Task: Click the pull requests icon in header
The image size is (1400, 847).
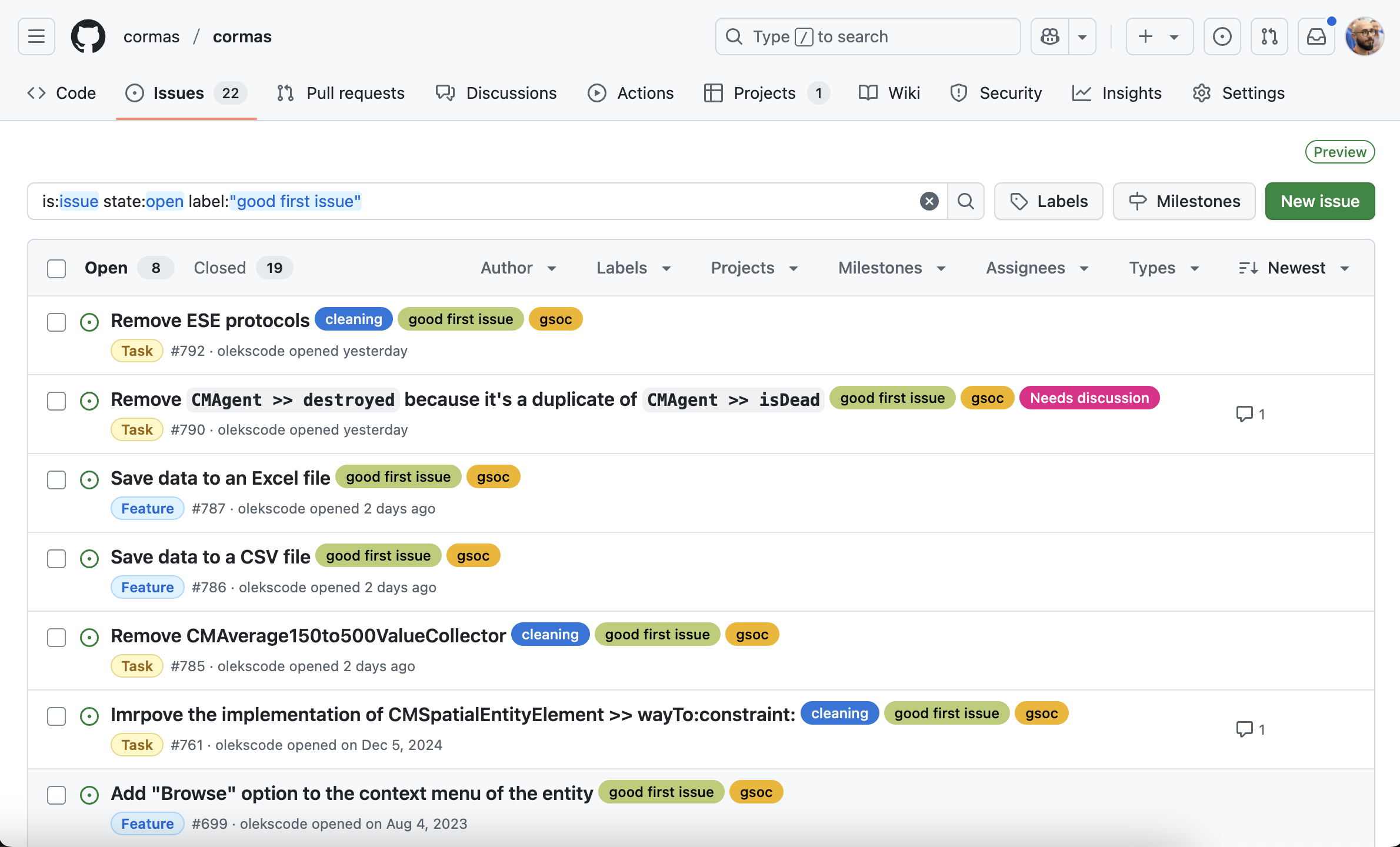Action: click(x=1269, y=36)
